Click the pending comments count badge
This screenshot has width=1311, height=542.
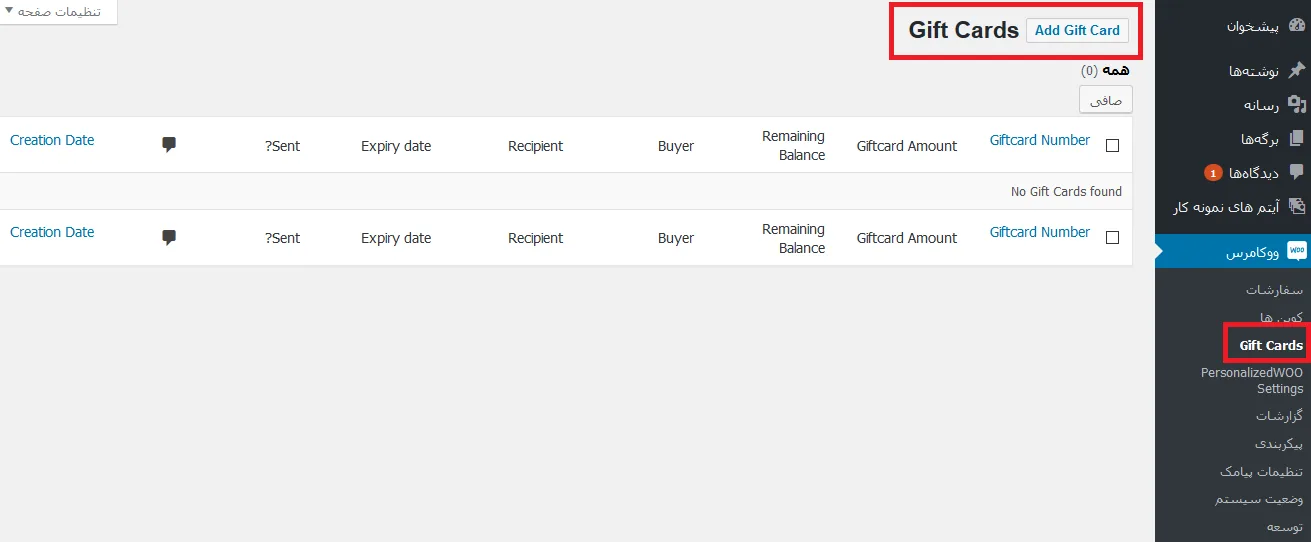coord(1213,173)
